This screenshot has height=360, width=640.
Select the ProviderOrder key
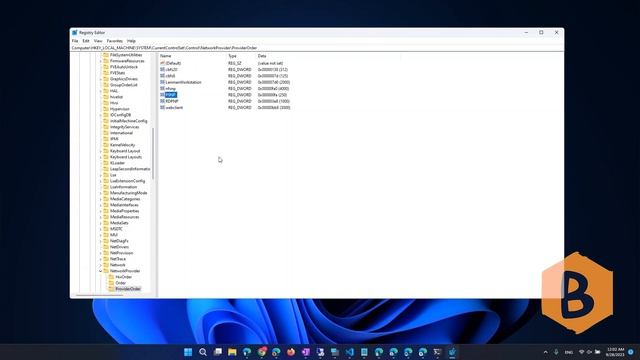128,289
